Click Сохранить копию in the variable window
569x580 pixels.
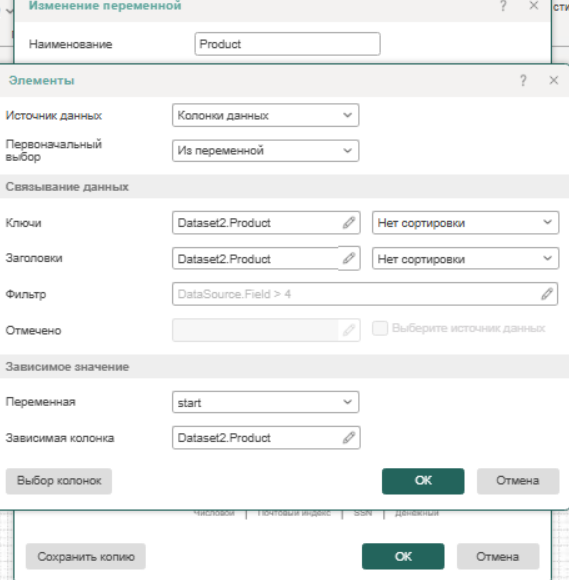tap(85, 556)
